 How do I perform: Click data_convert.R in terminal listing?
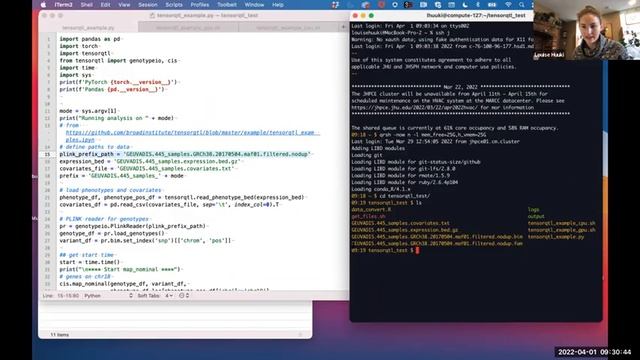pos(371,209)
